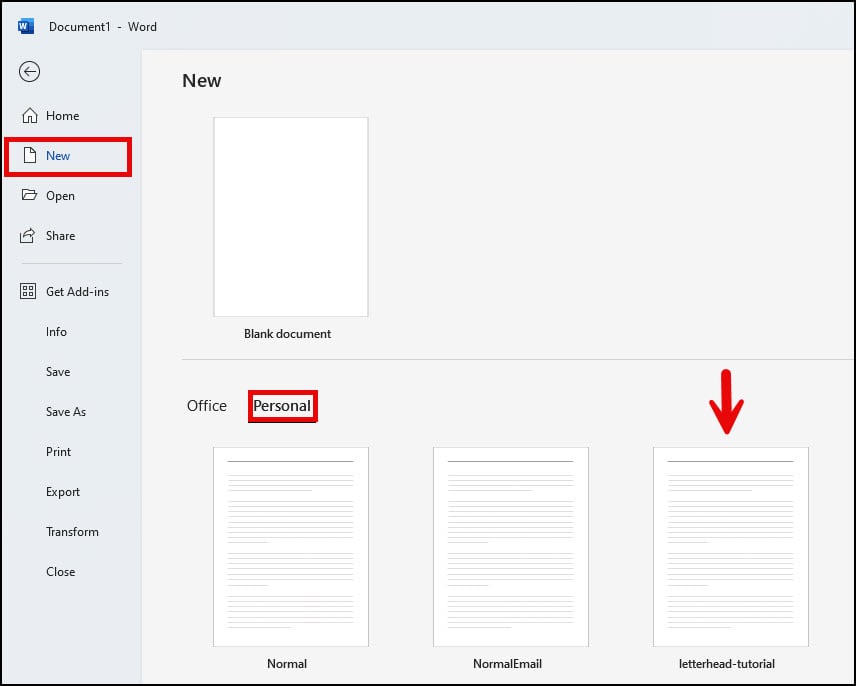Select Transform in the sidebar
The width and height of the screenshot is (856, 686).
click(72, 532)
